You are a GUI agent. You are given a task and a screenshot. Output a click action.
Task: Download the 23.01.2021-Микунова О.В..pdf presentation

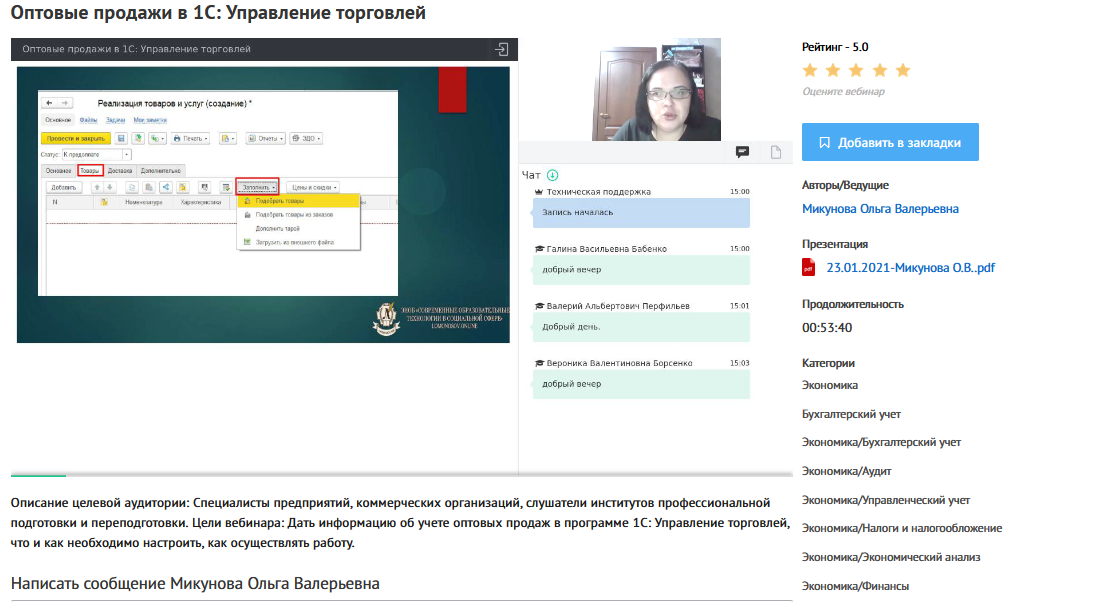[910, 267]
